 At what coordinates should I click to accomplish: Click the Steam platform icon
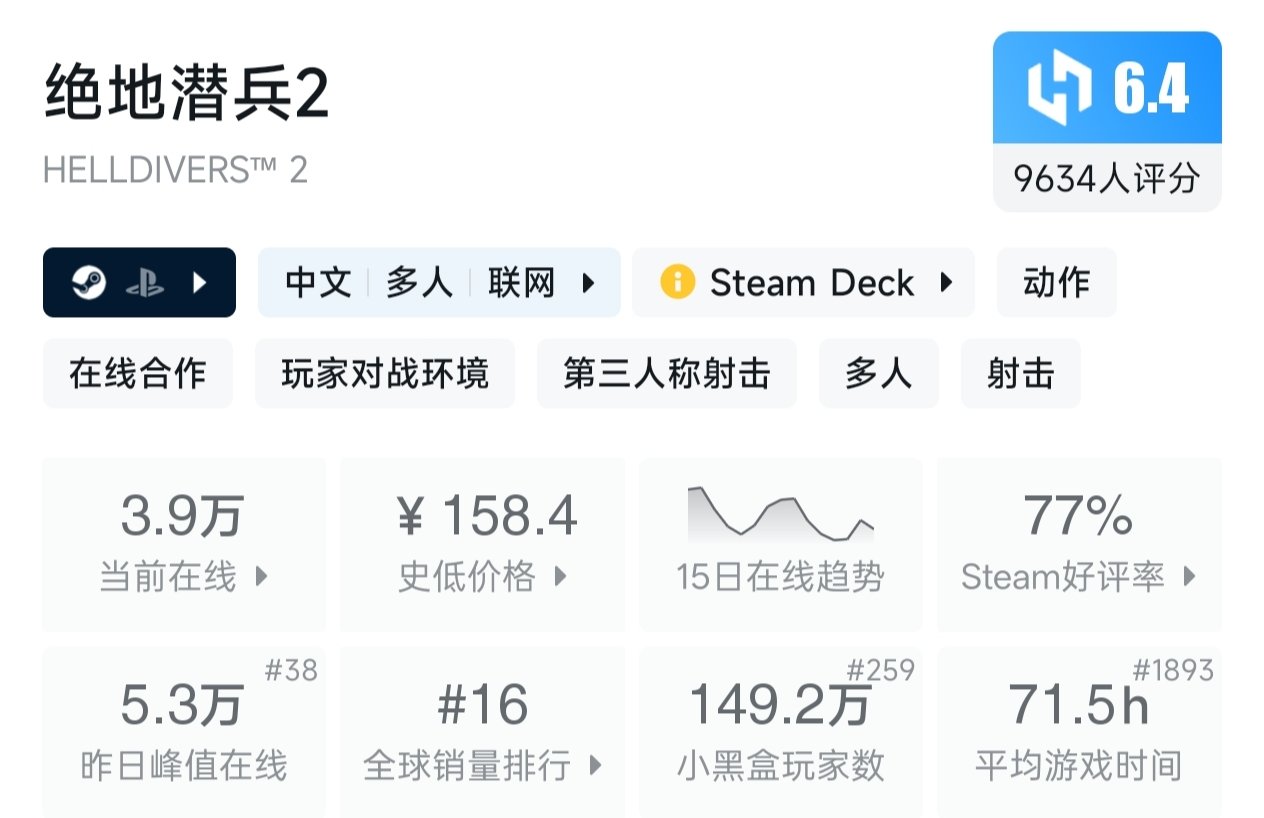[88, 283]
